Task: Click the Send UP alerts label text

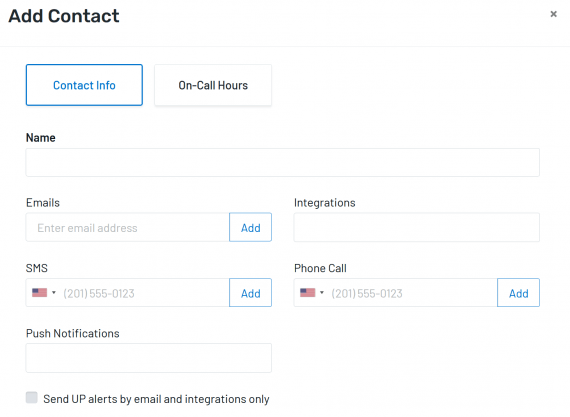Action: (156, 399)
